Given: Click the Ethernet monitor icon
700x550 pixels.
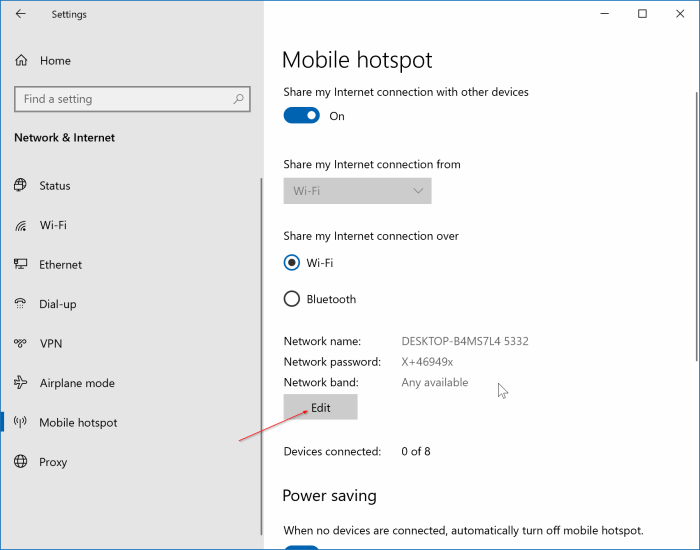Looking at the screenshot, I should (x=21, y=264).
